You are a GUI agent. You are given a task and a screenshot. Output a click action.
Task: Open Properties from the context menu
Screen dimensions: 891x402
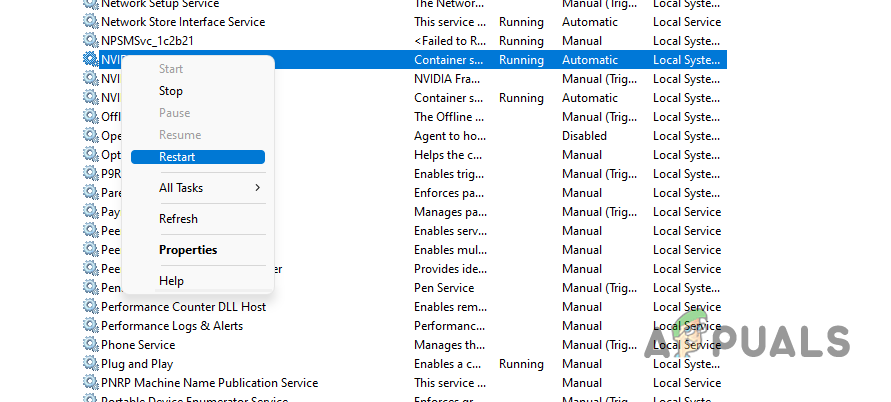click(x=188, y=250)
